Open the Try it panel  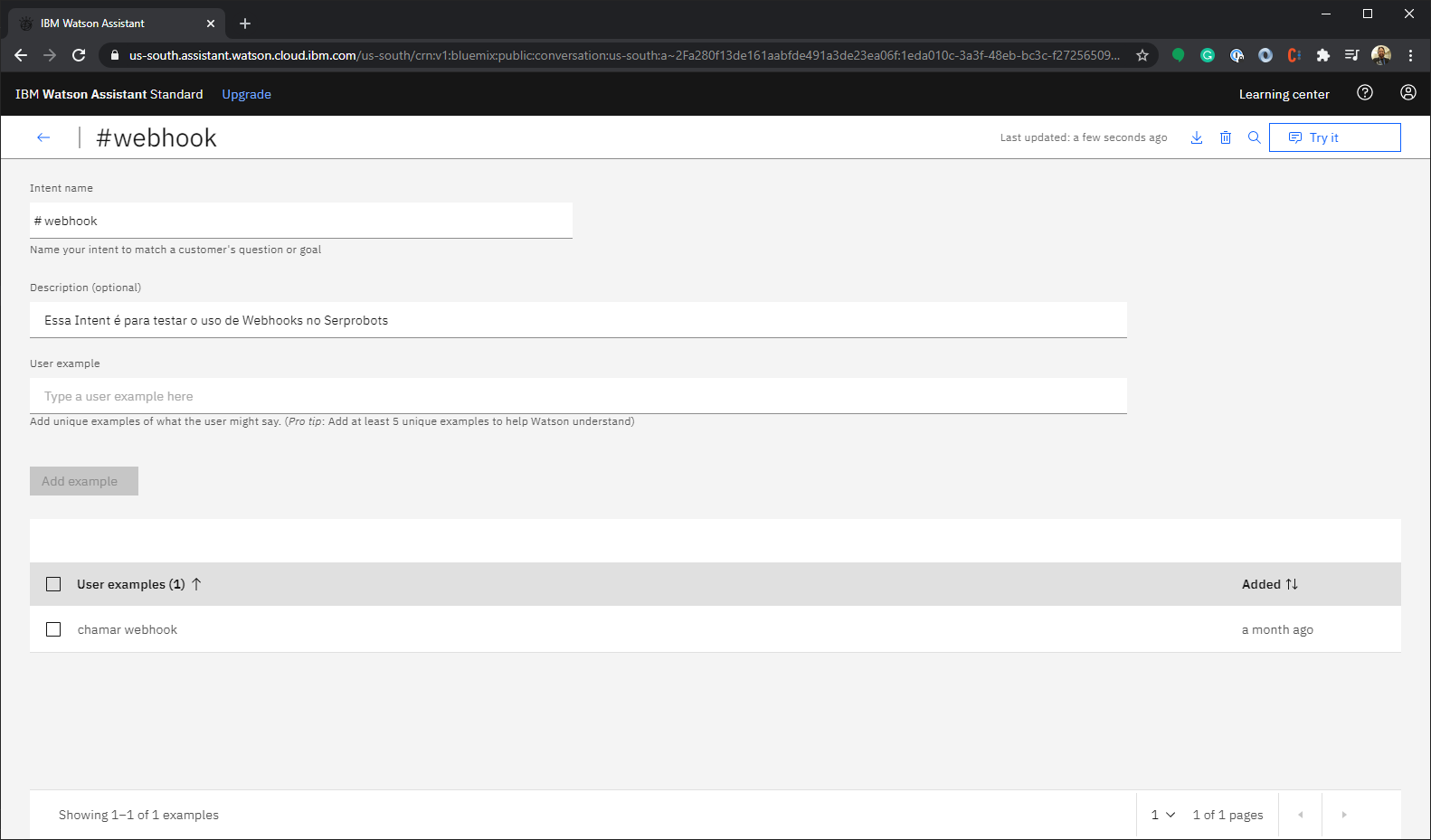[1335, 137]
